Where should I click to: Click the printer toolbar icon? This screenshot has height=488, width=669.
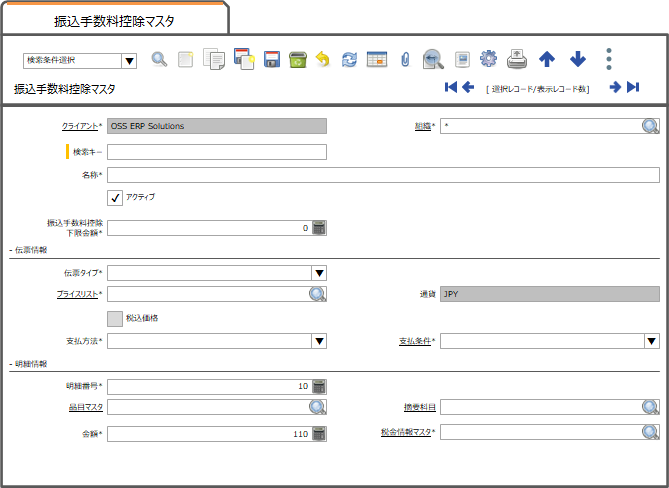517,59
